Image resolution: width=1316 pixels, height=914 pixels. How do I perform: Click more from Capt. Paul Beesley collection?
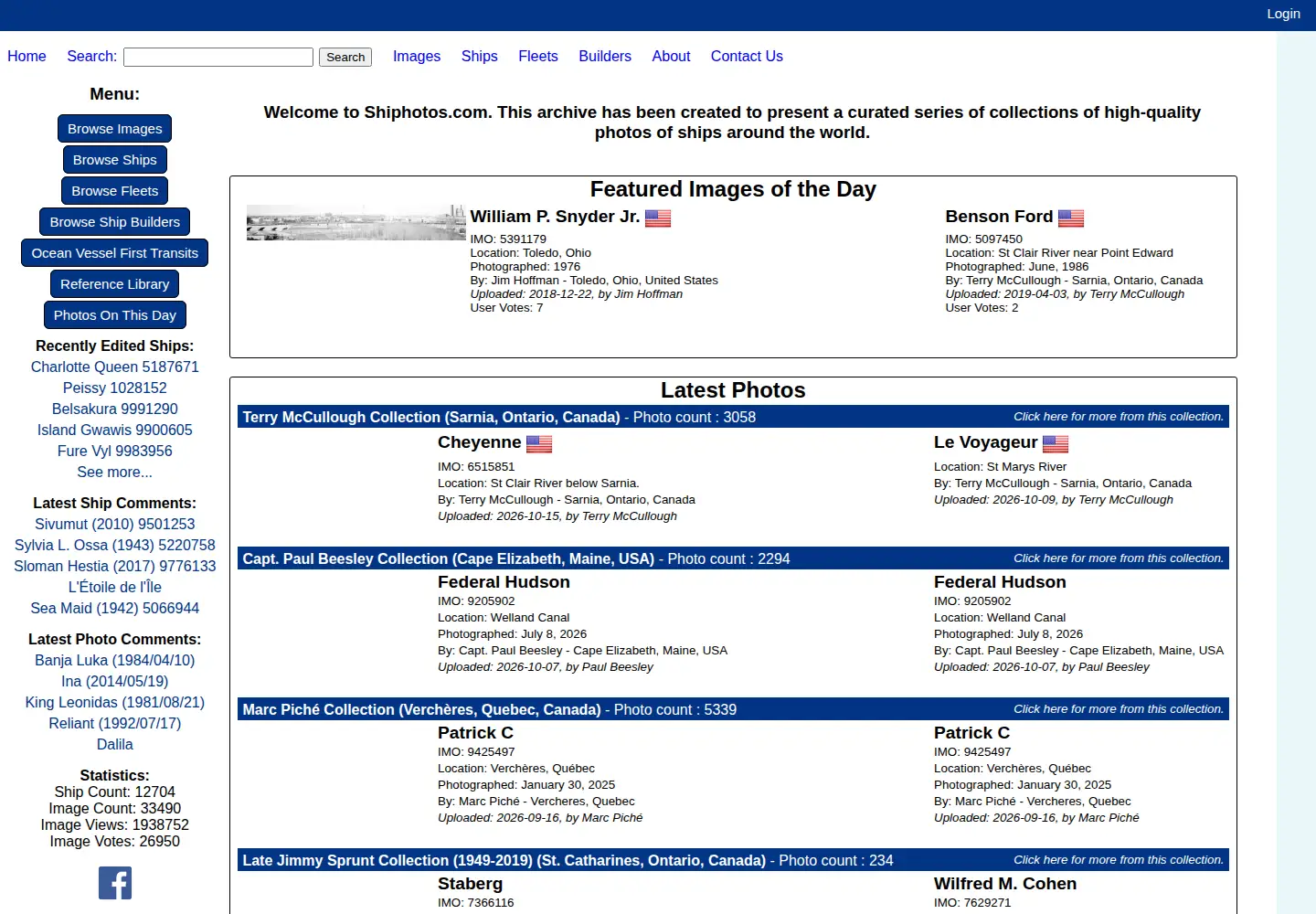pyautogui.click(x=1119, y=558)
